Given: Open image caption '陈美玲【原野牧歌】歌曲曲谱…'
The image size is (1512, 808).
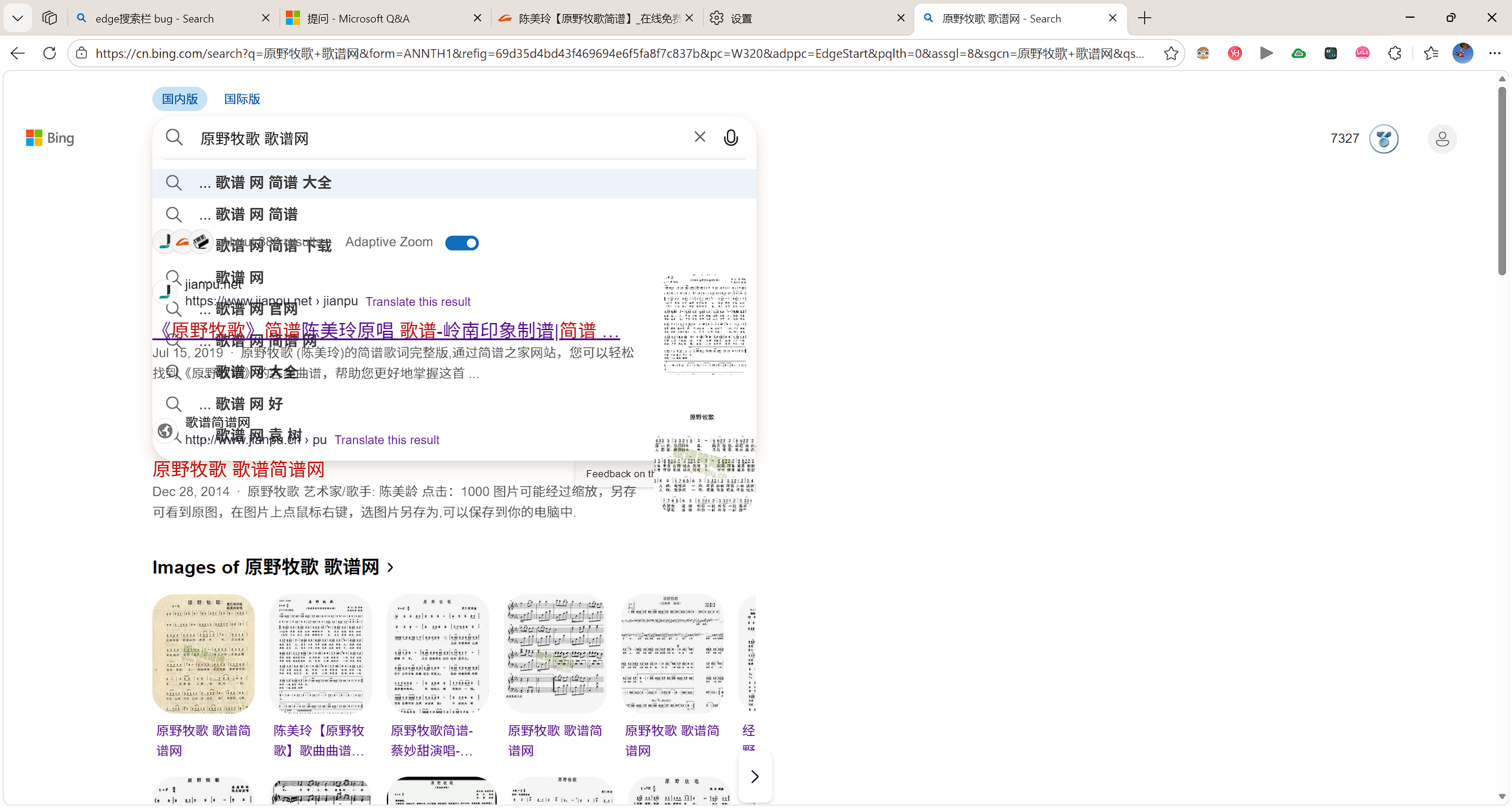Looking at the screenshot, I should [x=319, y=741].
